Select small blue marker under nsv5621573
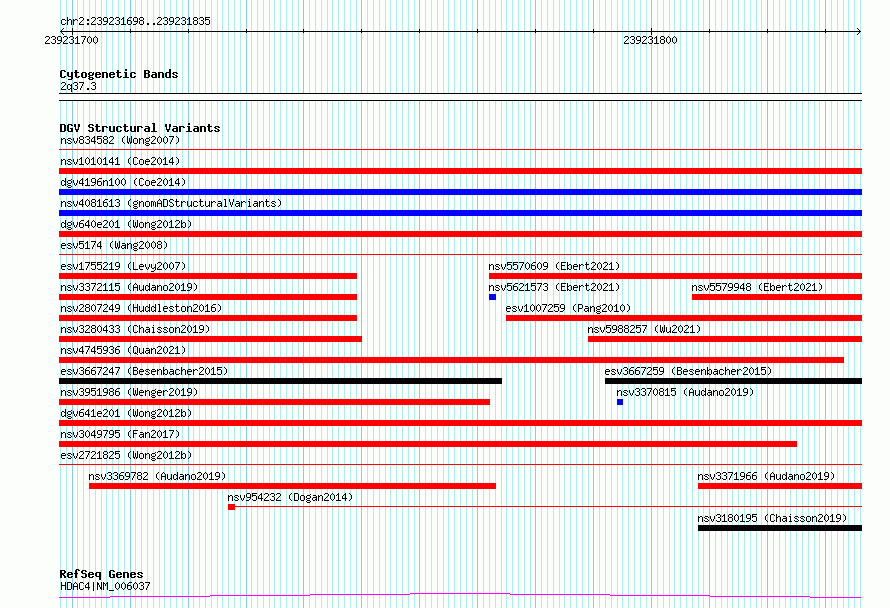 [492, 297]
